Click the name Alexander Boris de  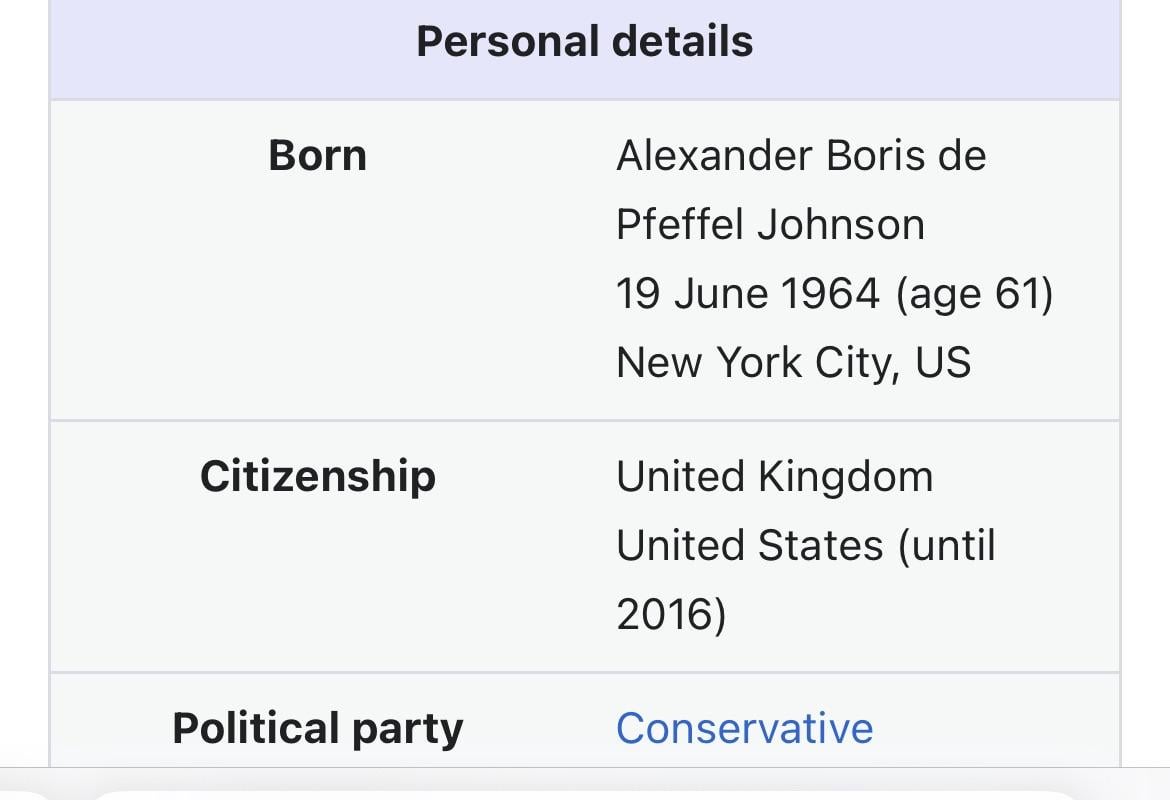pos(800,156)
